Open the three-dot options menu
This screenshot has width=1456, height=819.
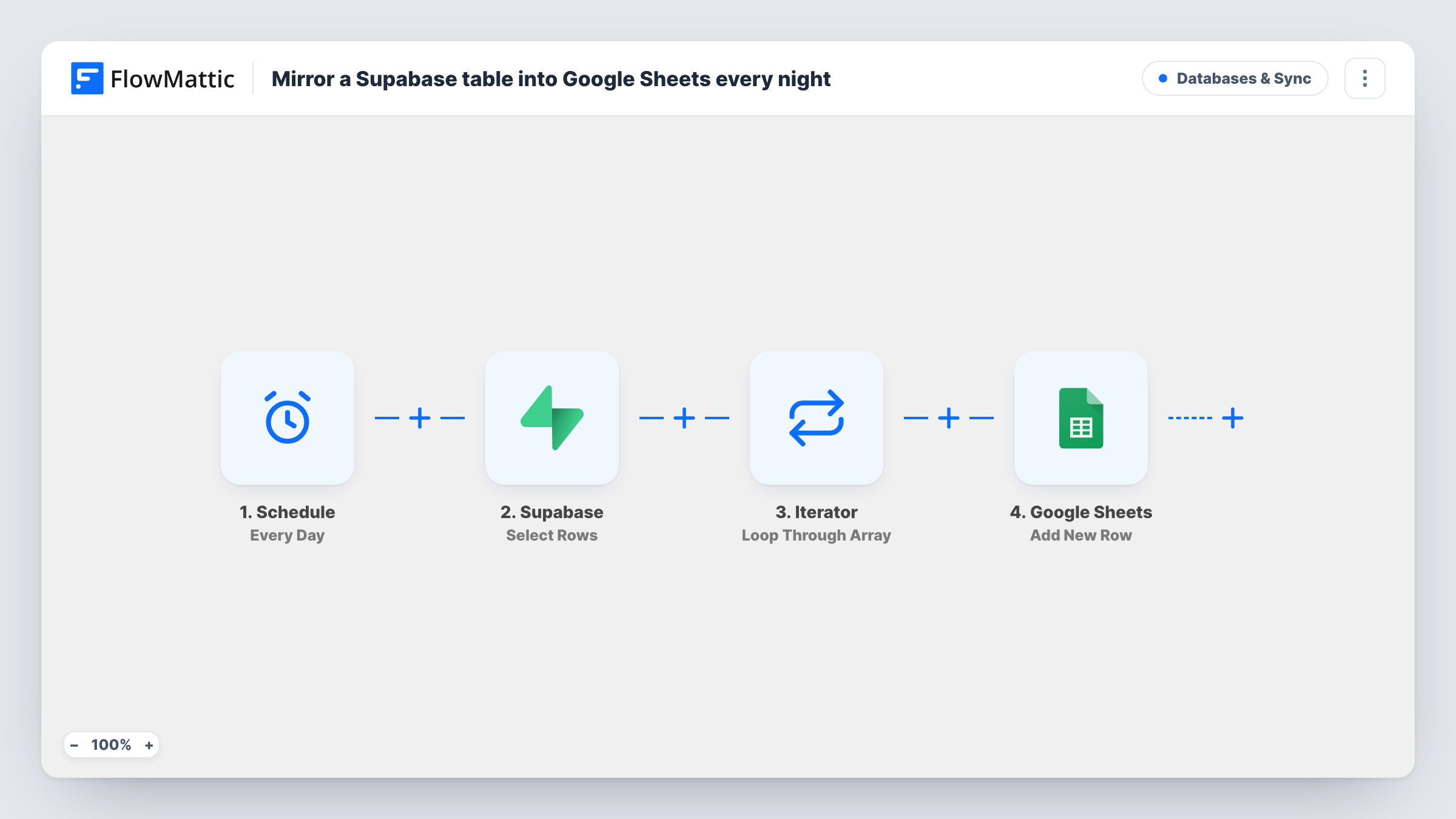click(1365, 78)
